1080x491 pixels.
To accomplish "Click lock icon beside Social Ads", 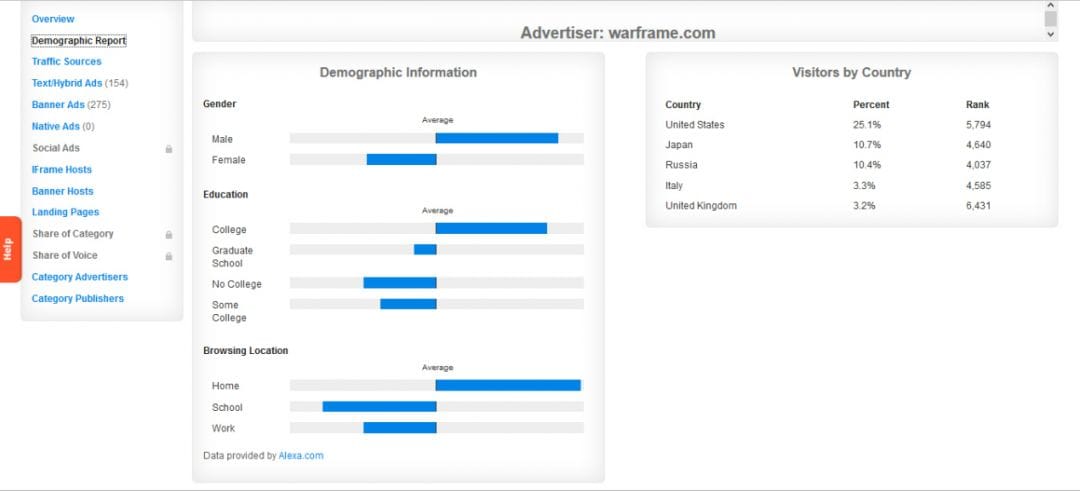I will coord(169,149).
